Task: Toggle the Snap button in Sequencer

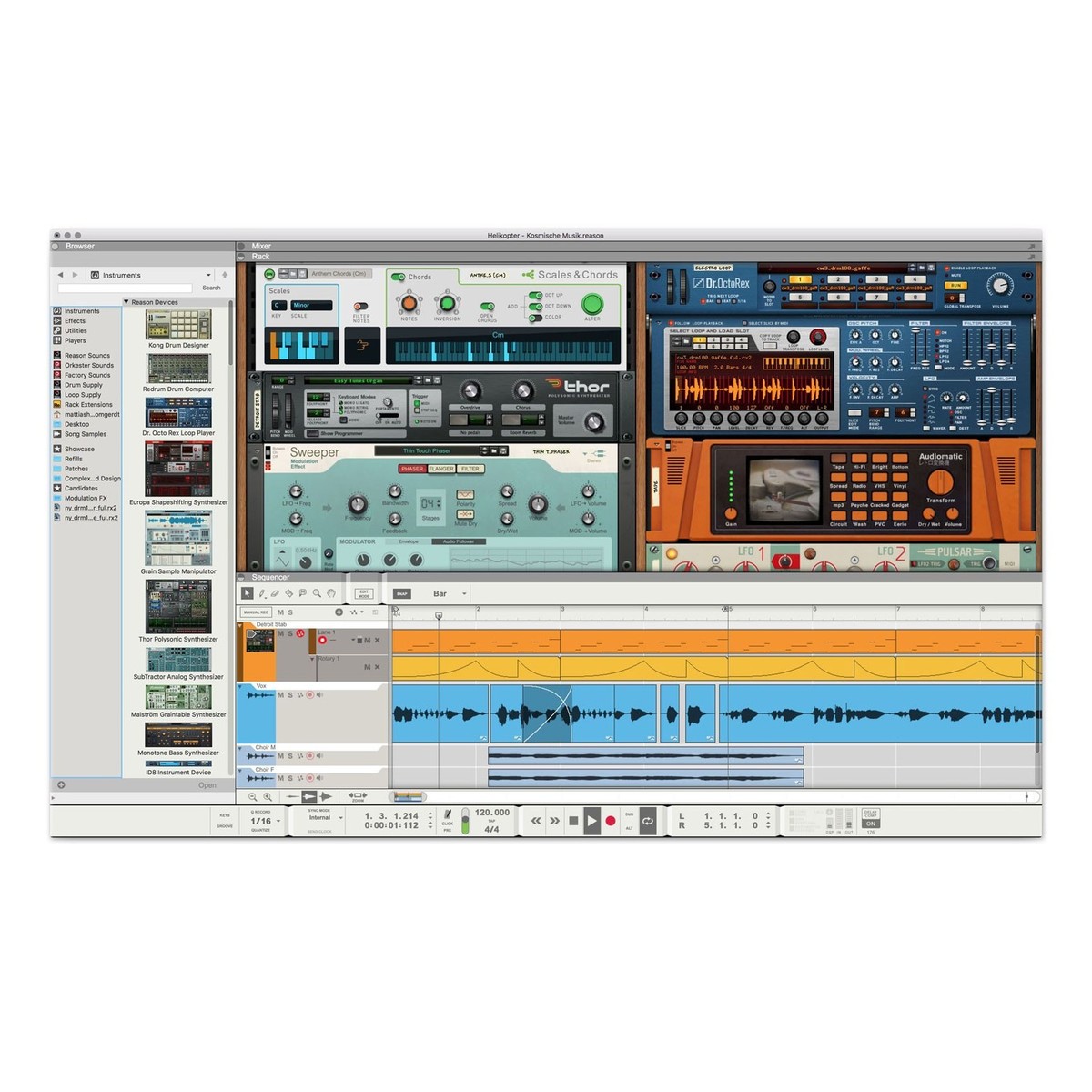Action: (x=401, y=593)
